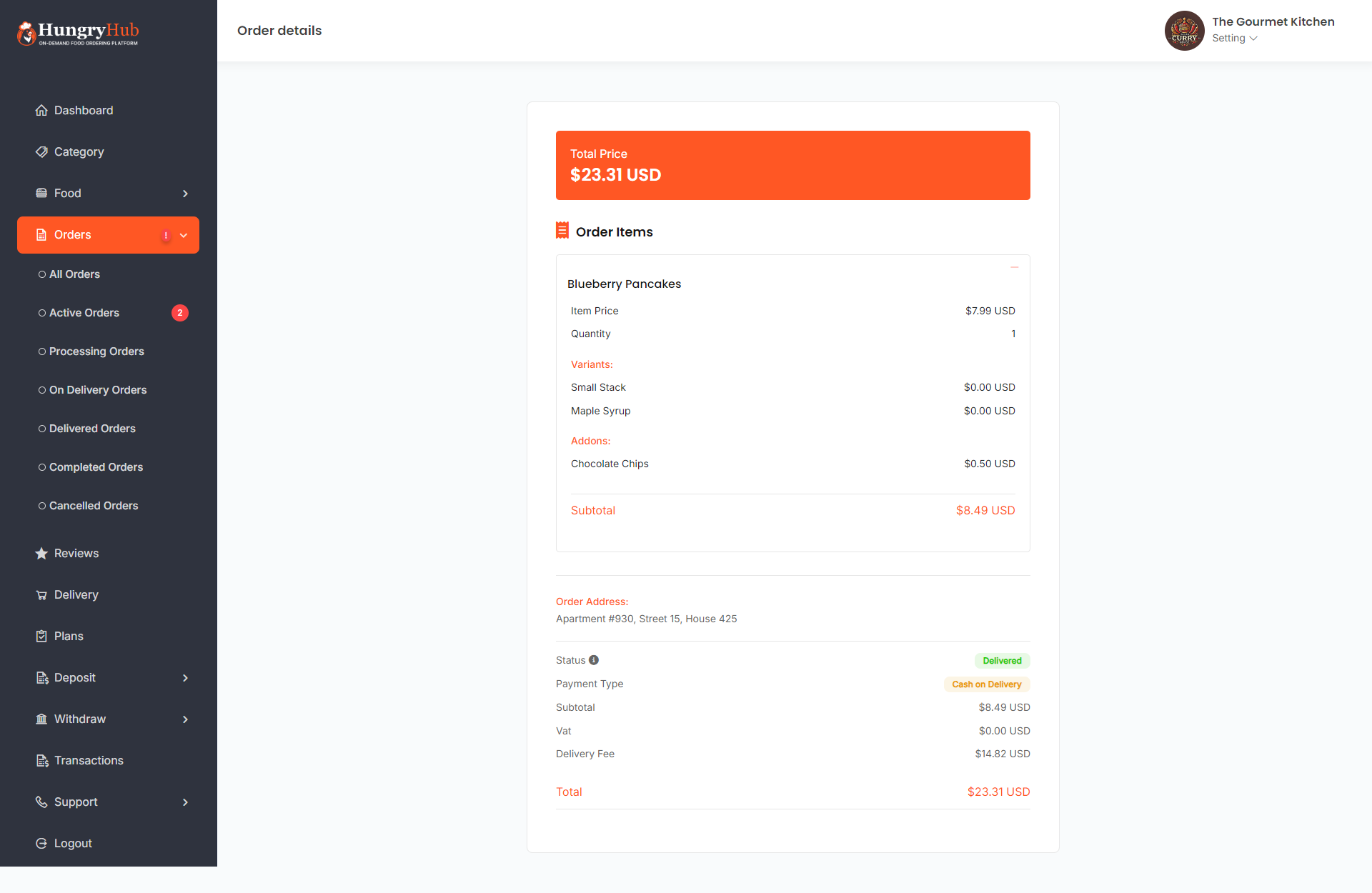Click the Delivered status badge
Image resolution: width=1372 pixels, height=893 pixels.
[1002, 660]
